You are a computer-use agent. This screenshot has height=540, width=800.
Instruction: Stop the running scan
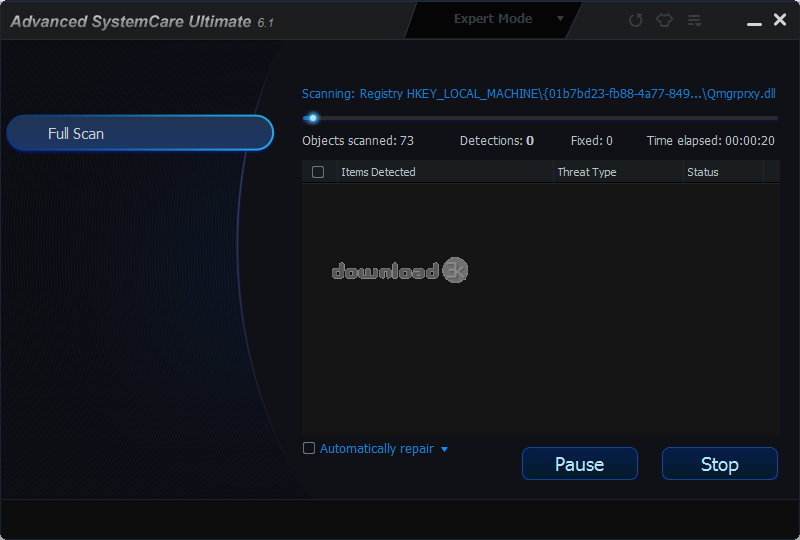click(719, 464)
